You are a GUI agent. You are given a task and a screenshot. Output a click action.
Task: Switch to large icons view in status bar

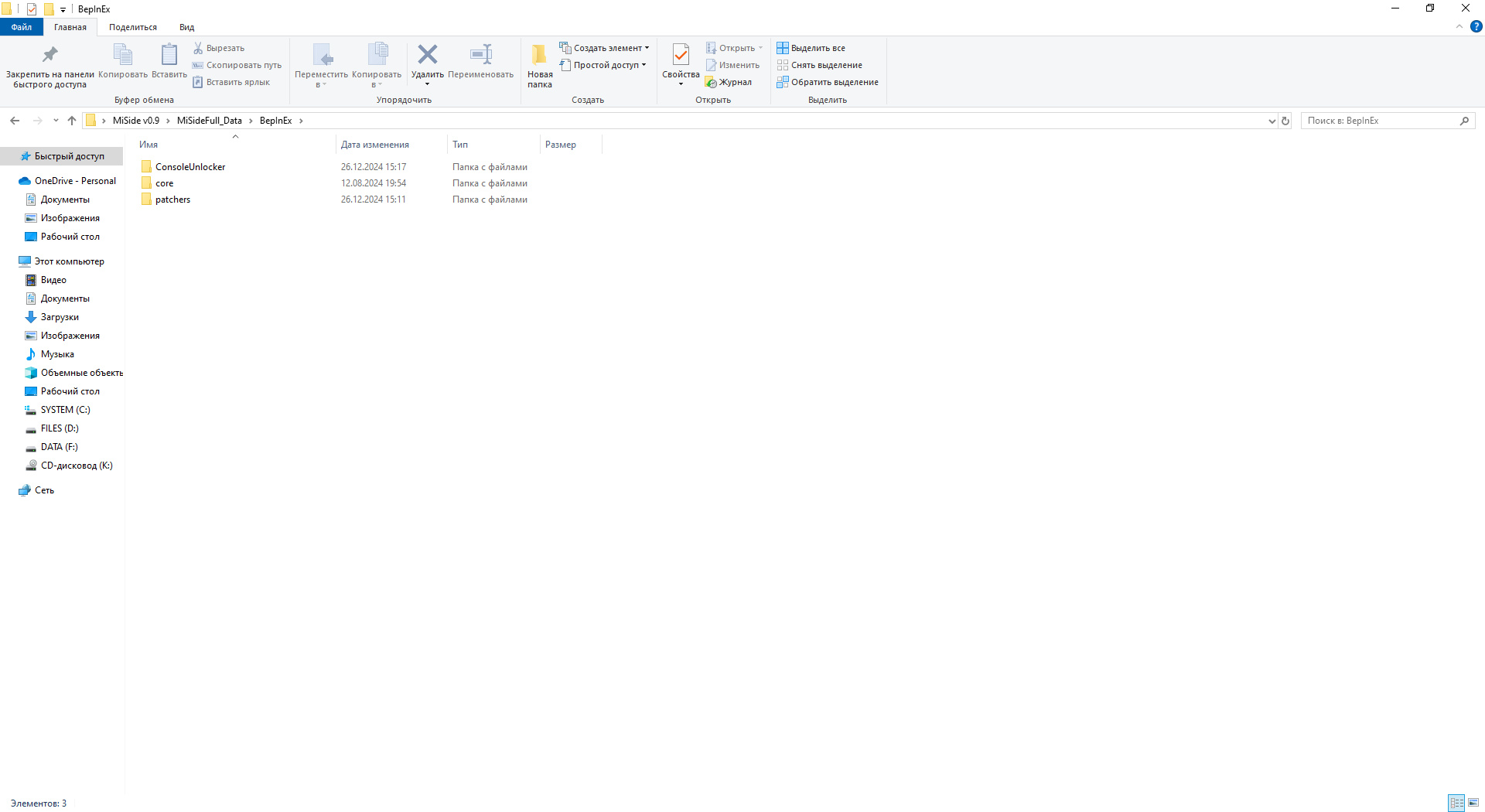(1473, 803)
